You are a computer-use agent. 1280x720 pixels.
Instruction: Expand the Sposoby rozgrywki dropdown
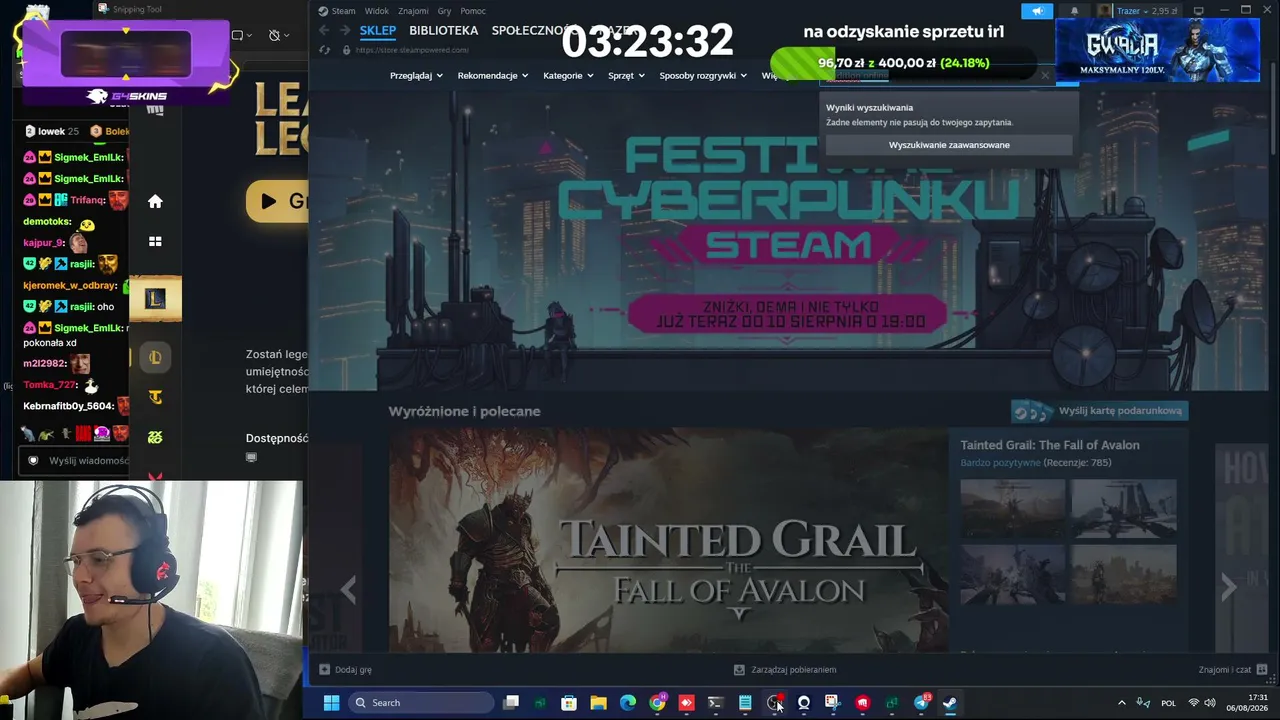click(x=703, y=76)
